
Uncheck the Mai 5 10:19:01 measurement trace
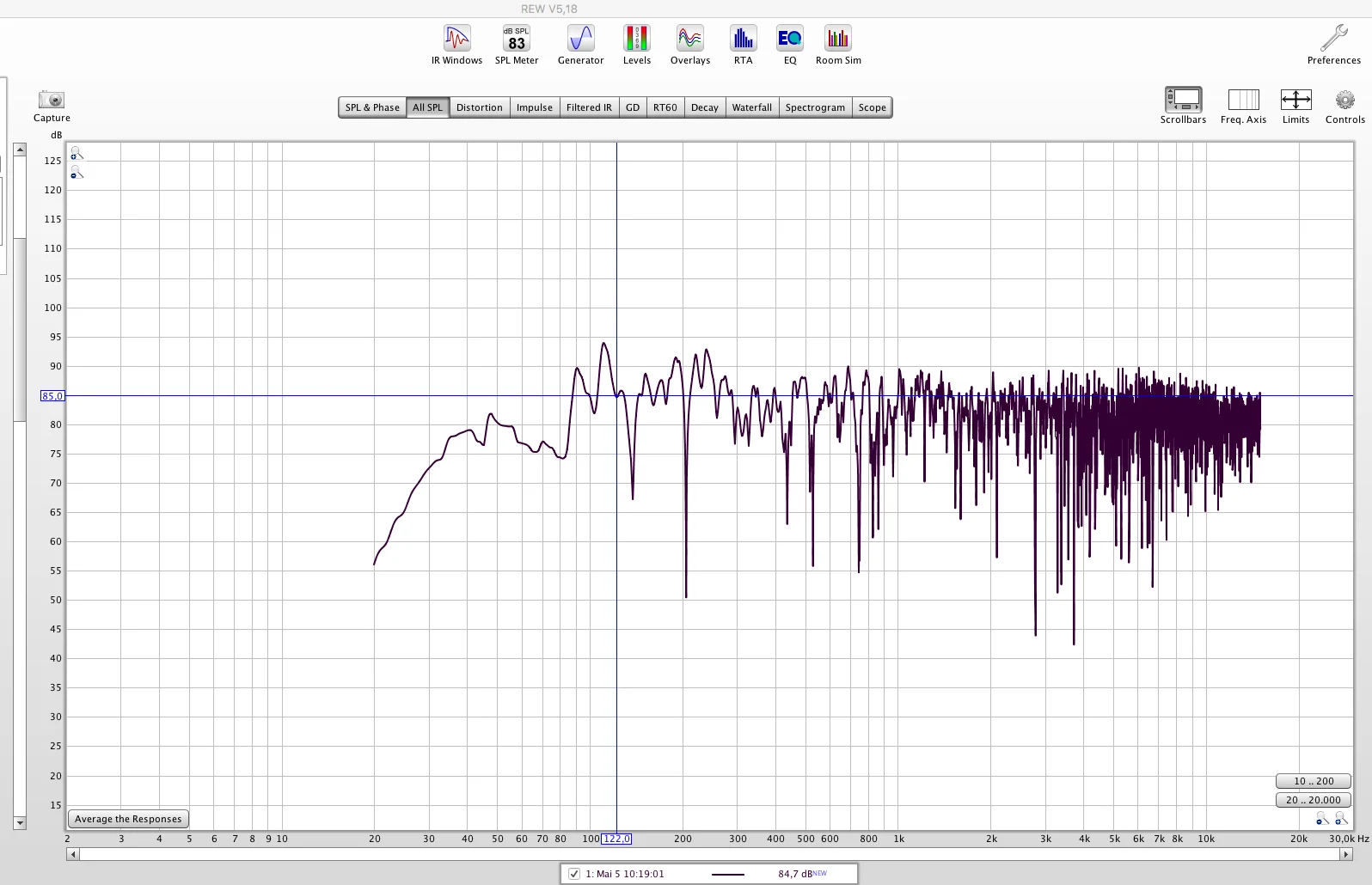coord(574,874)
